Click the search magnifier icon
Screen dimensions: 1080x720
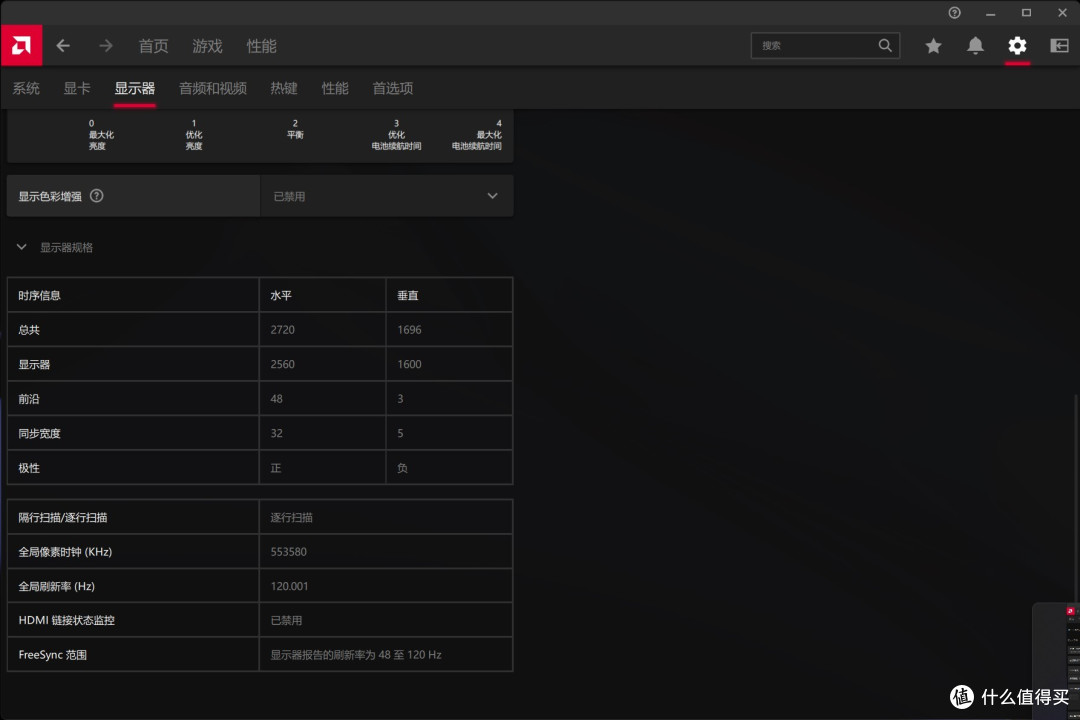885,45
